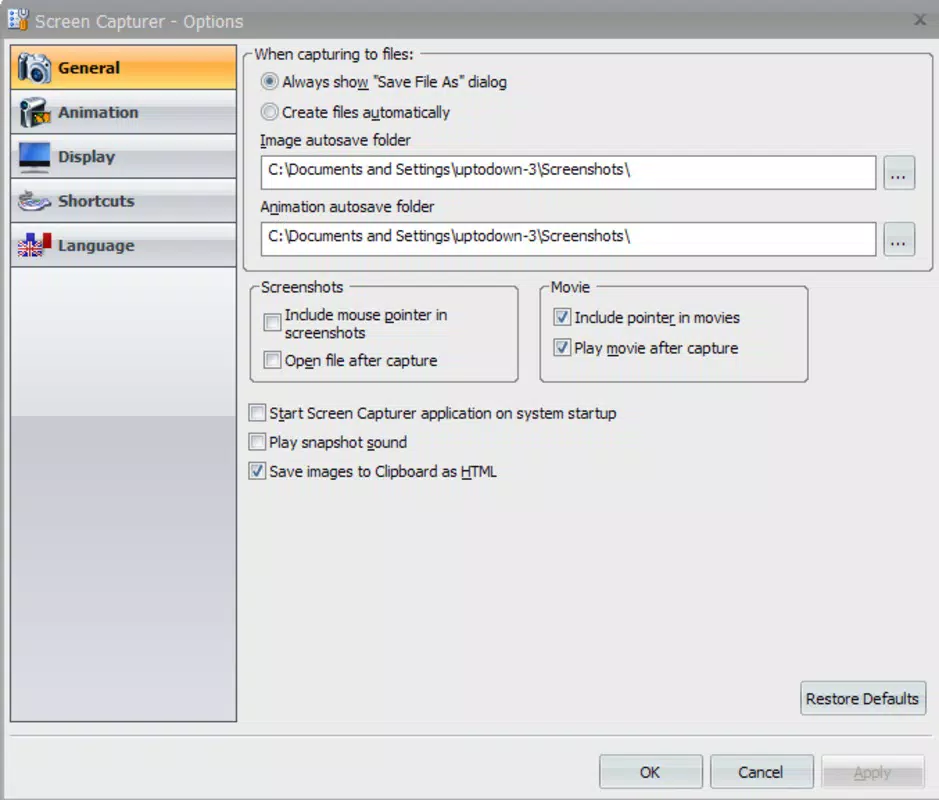Cancel the Options dialog

click(x=761, y=772)
